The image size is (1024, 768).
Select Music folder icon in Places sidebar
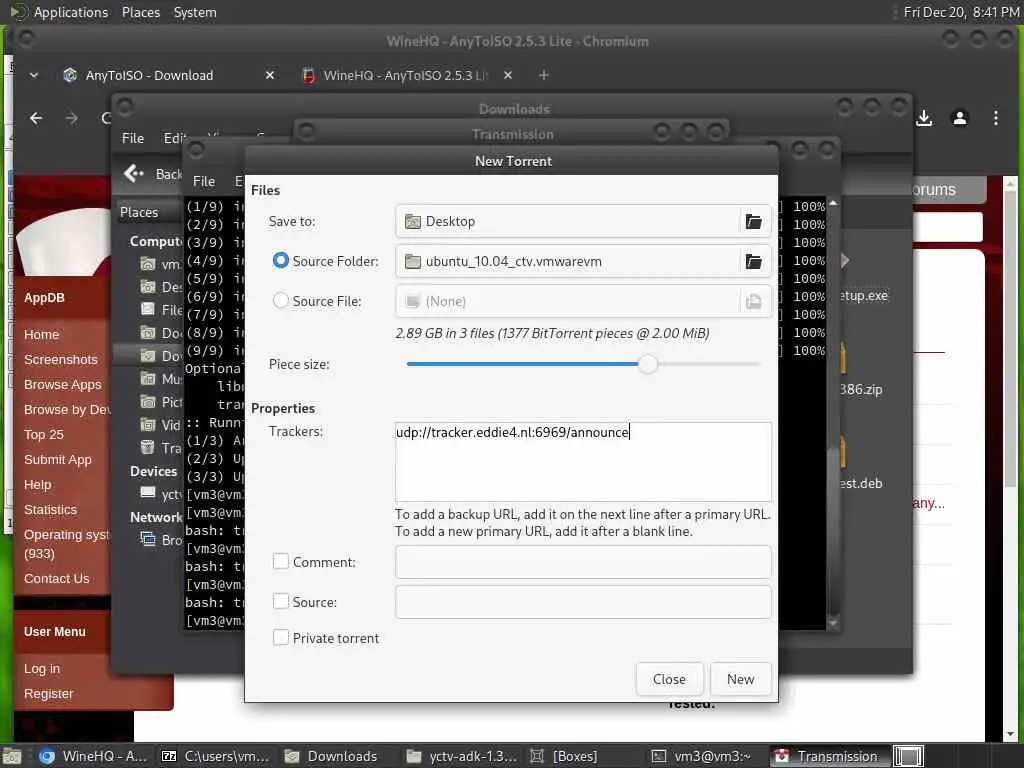(148, 379)
